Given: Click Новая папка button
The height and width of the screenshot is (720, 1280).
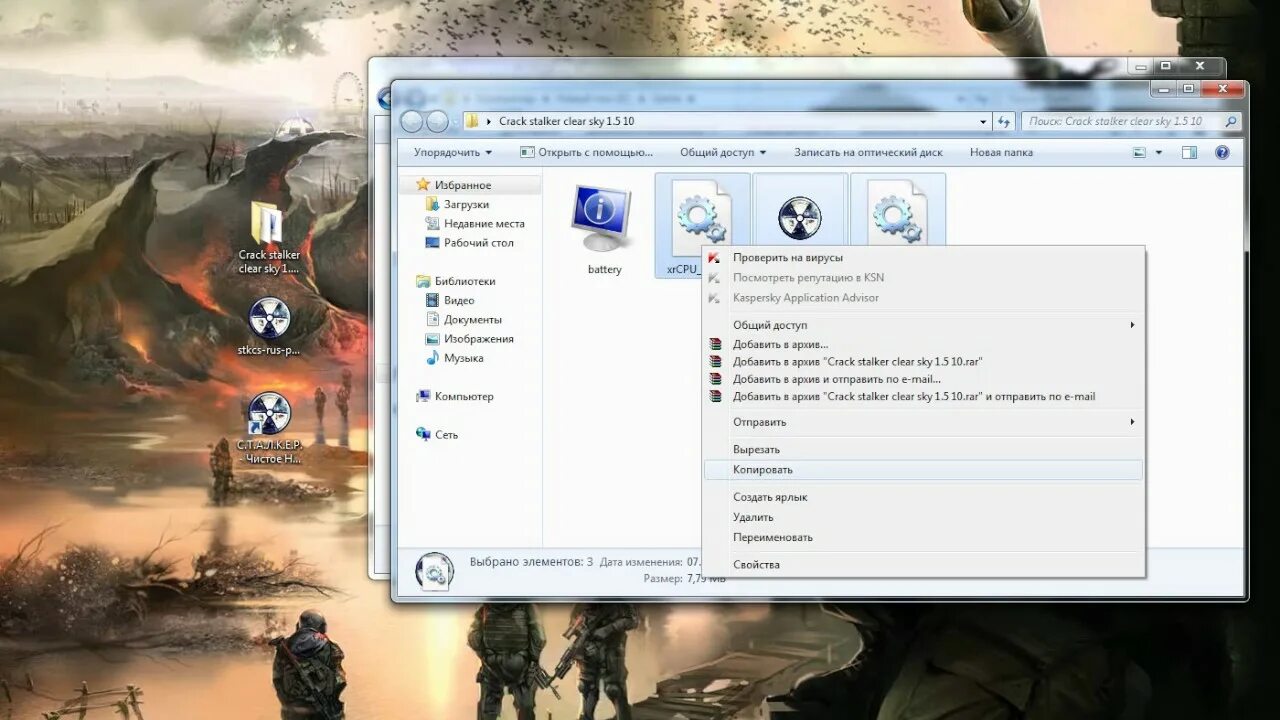Looking at the screenshot, I should (x=1001, y=153).
